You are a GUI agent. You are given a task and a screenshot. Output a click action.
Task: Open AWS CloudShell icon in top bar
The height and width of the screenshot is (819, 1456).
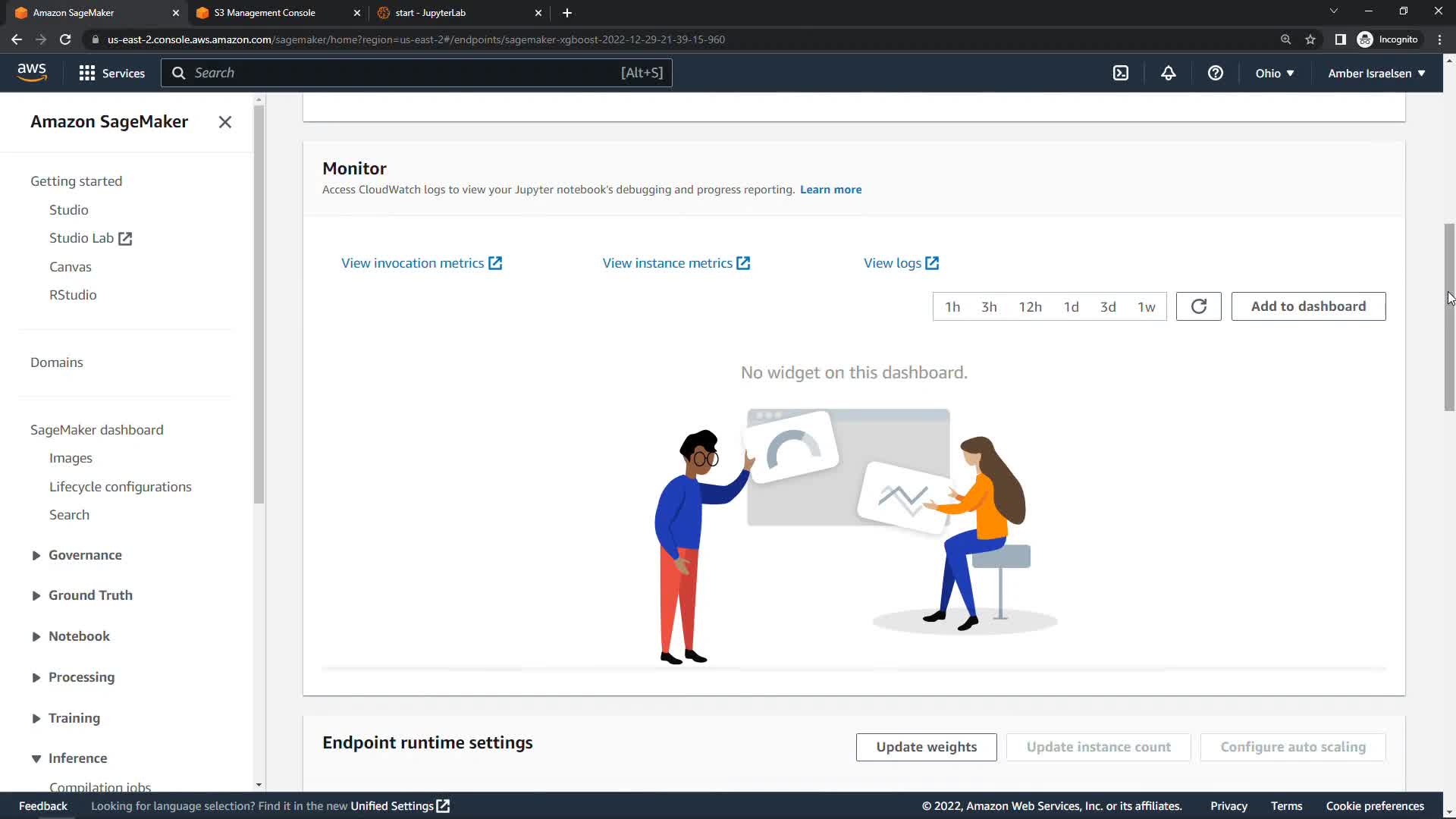[1121, 73]
